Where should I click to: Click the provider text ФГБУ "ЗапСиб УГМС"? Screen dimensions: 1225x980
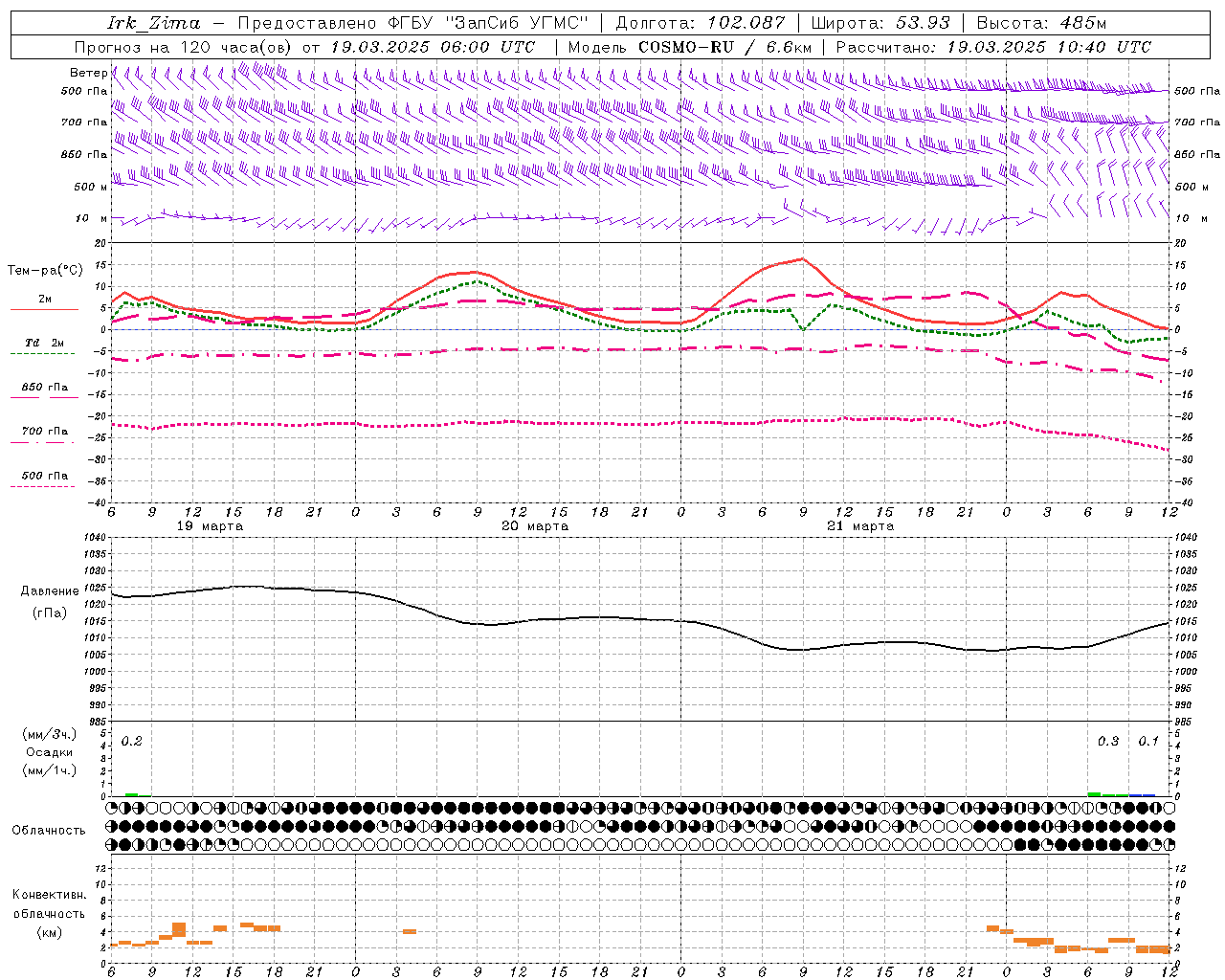point(488,23)
